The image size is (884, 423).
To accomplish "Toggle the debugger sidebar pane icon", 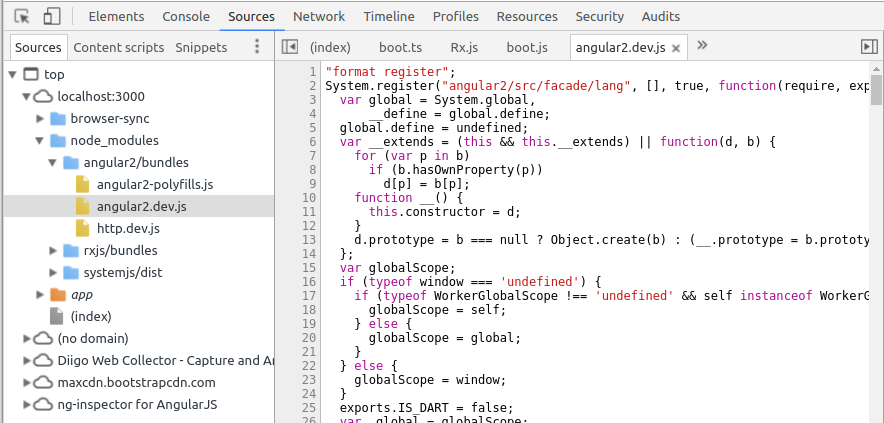I will pos(869,47).
